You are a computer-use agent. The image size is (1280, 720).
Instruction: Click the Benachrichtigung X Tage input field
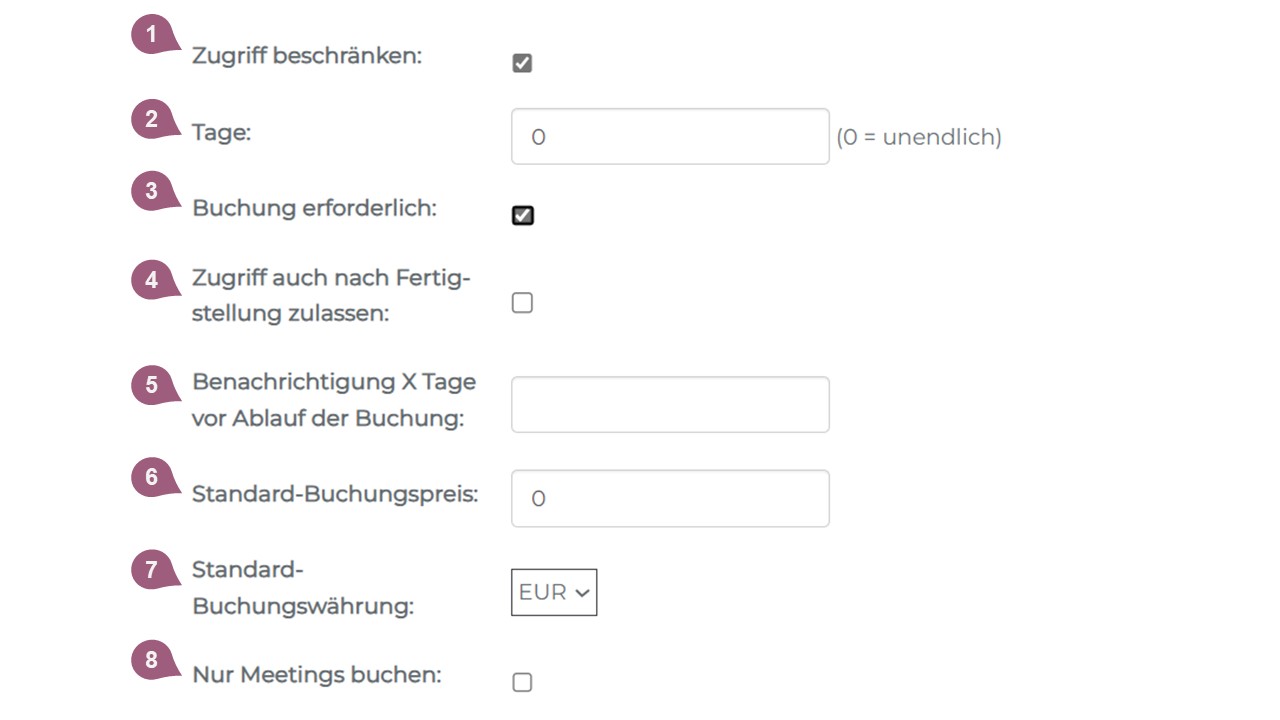(670, 404)
